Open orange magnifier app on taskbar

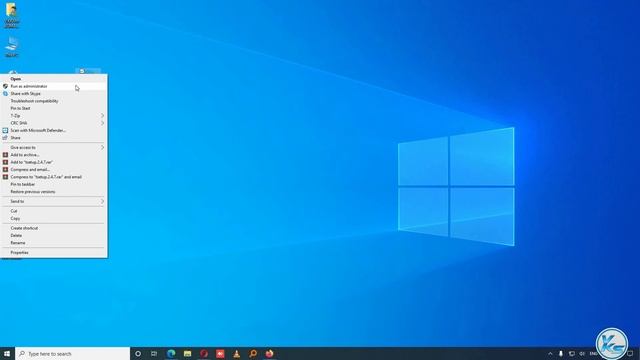(x=253, y=353)
